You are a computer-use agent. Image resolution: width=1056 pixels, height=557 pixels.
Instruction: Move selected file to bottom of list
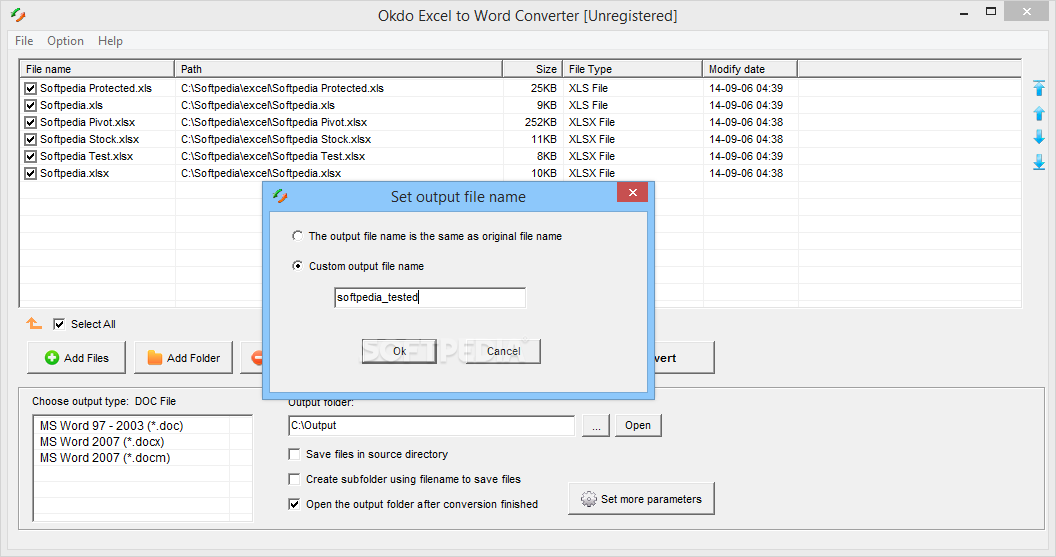[1039, 162]
